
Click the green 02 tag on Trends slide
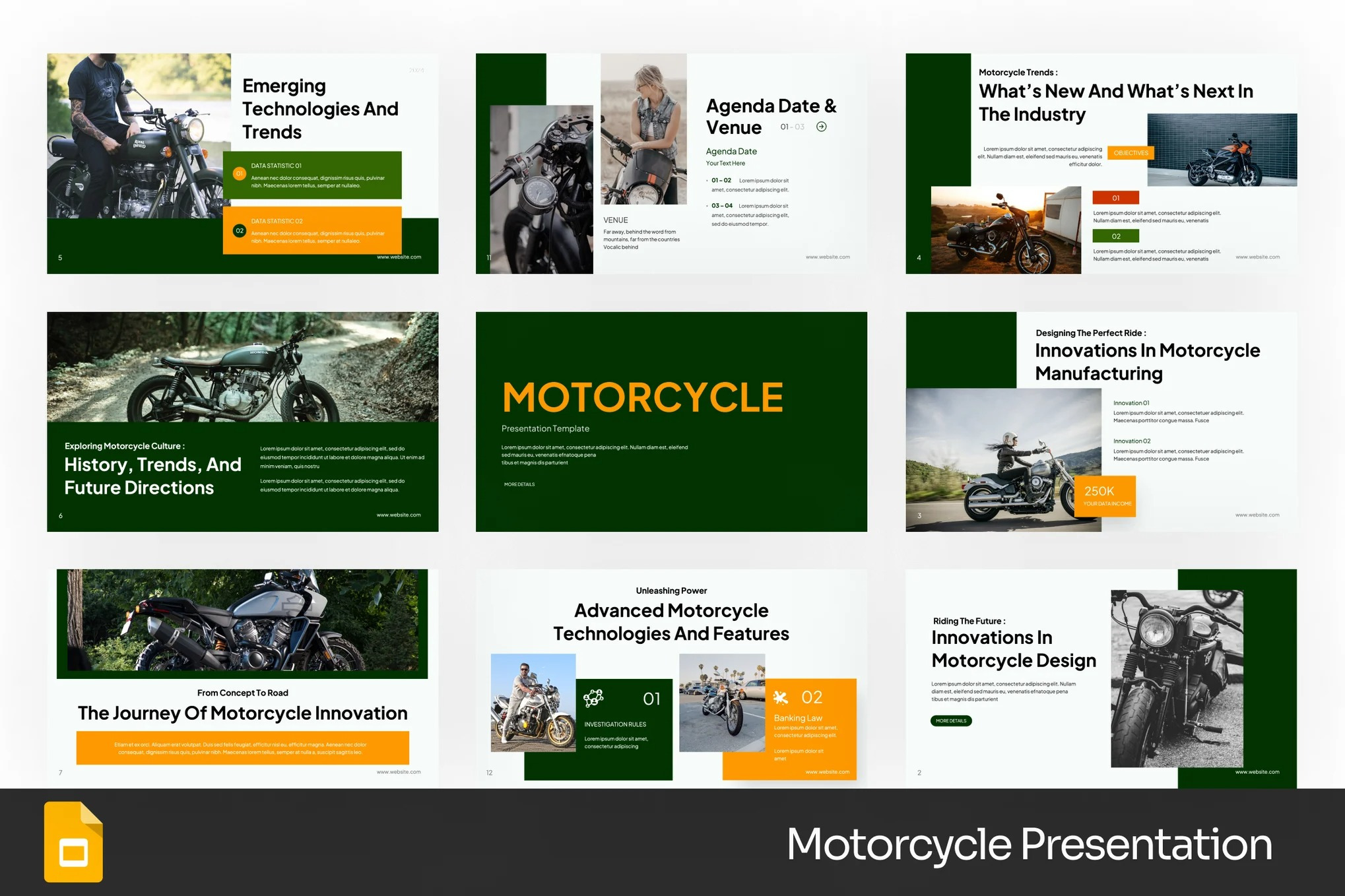tap(1115, 236)
